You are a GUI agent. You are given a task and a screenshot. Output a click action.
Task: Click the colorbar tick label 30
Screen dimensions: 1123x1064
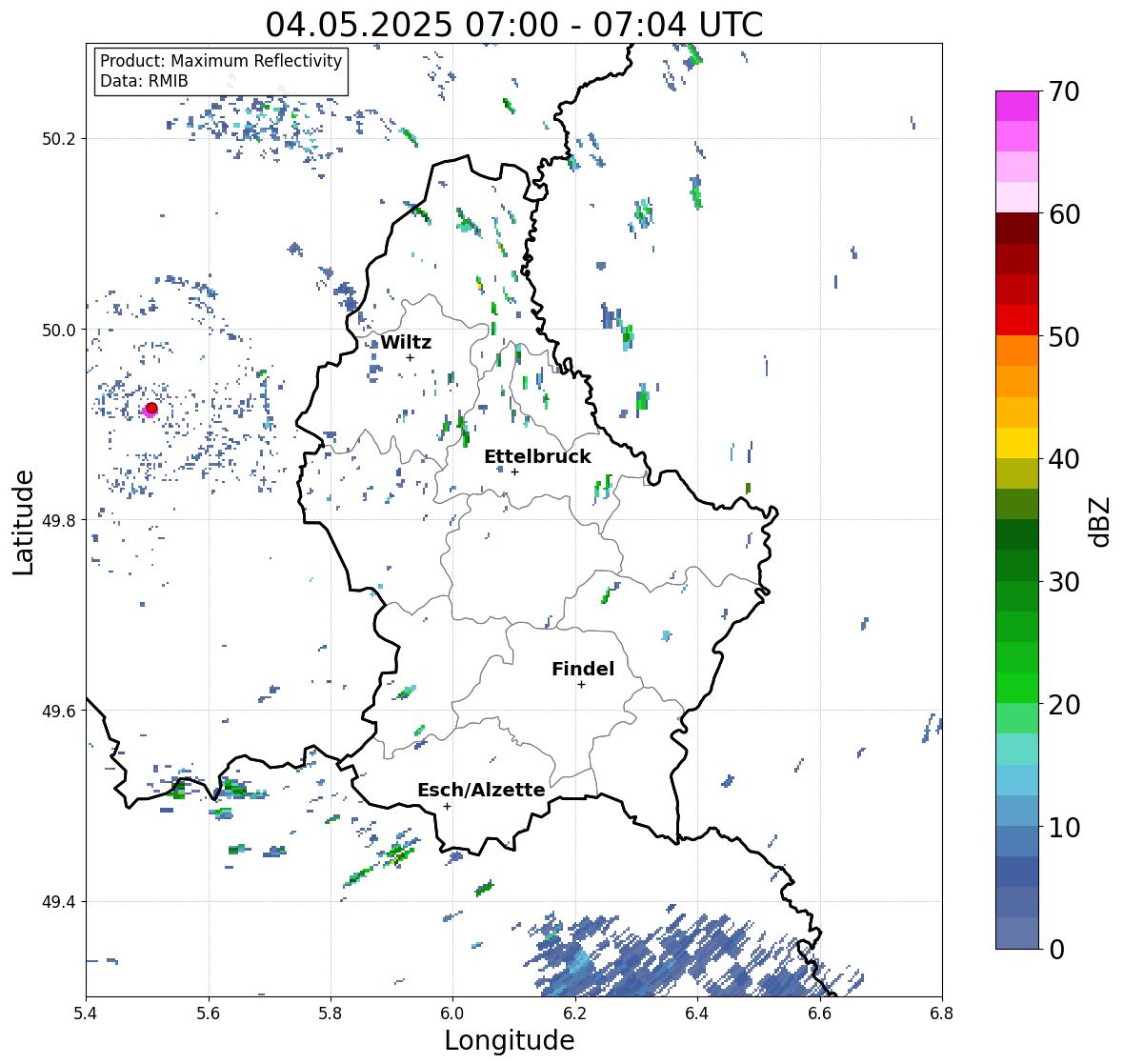click(1064, 582)
